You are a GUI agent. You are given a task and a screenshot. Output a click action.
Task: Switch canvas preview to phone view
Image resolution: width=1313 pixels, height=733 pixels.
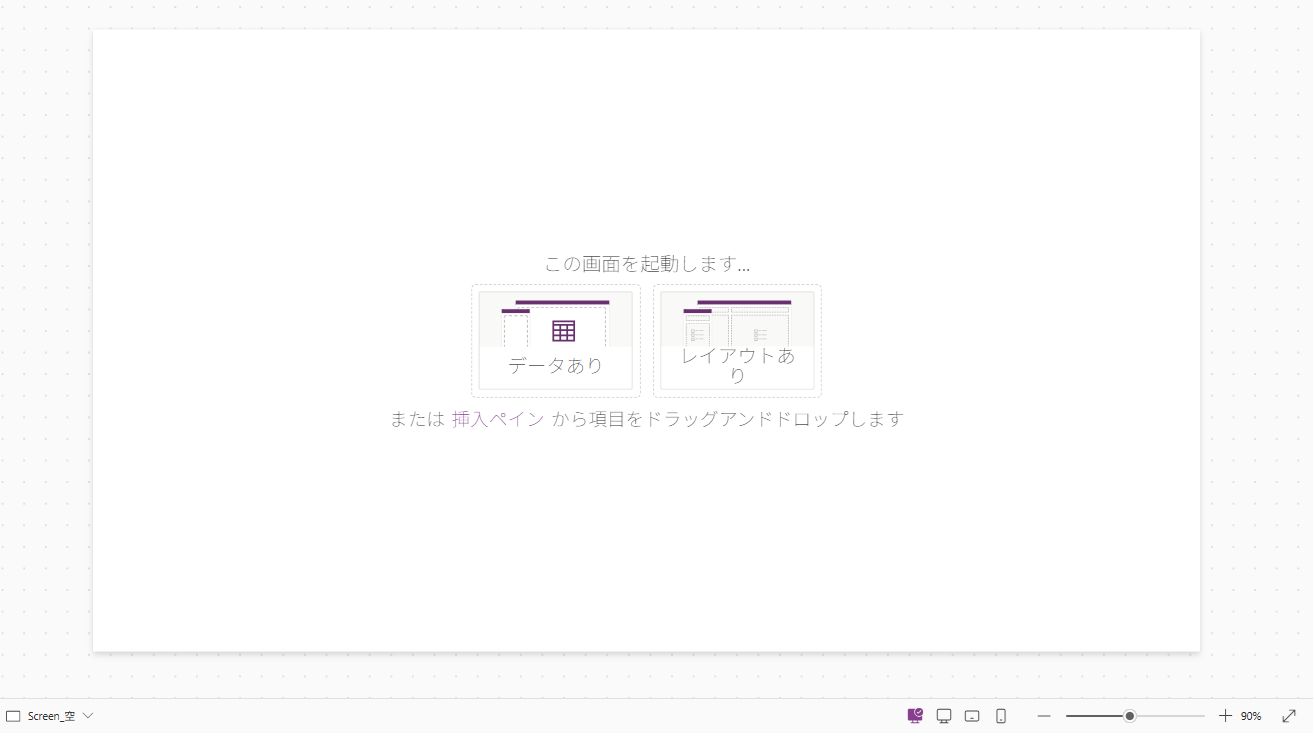(x=999, y=716)
